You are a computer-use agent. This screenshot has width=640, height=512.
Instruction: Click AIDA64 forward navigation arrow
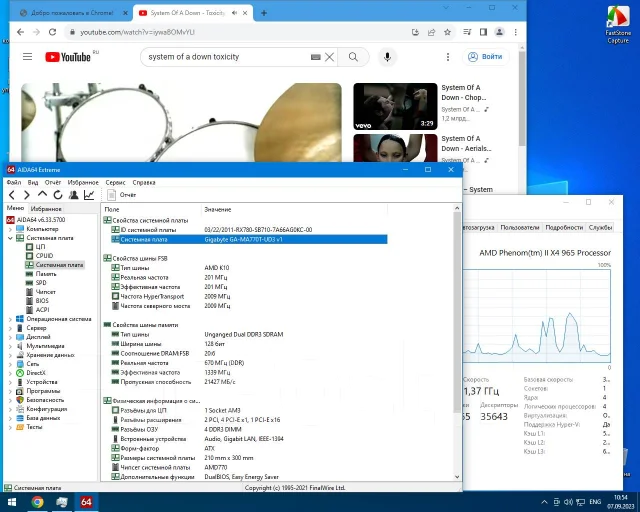[27, 195]
